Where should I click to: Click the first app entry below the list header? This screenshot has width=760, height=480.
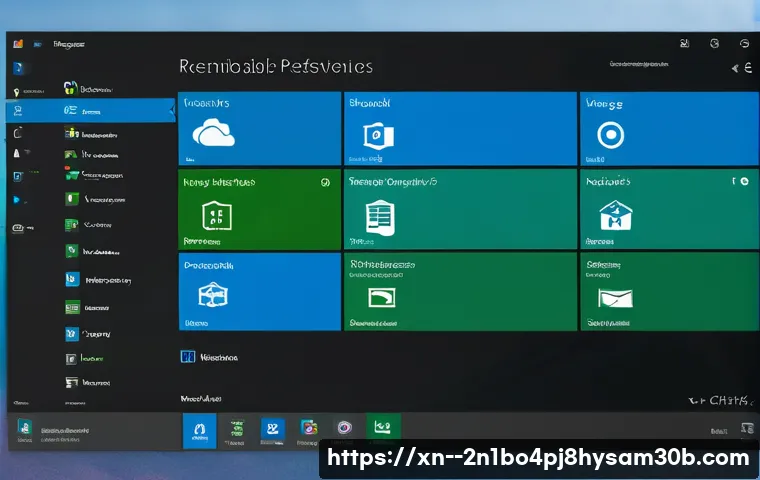coord(95,88)
